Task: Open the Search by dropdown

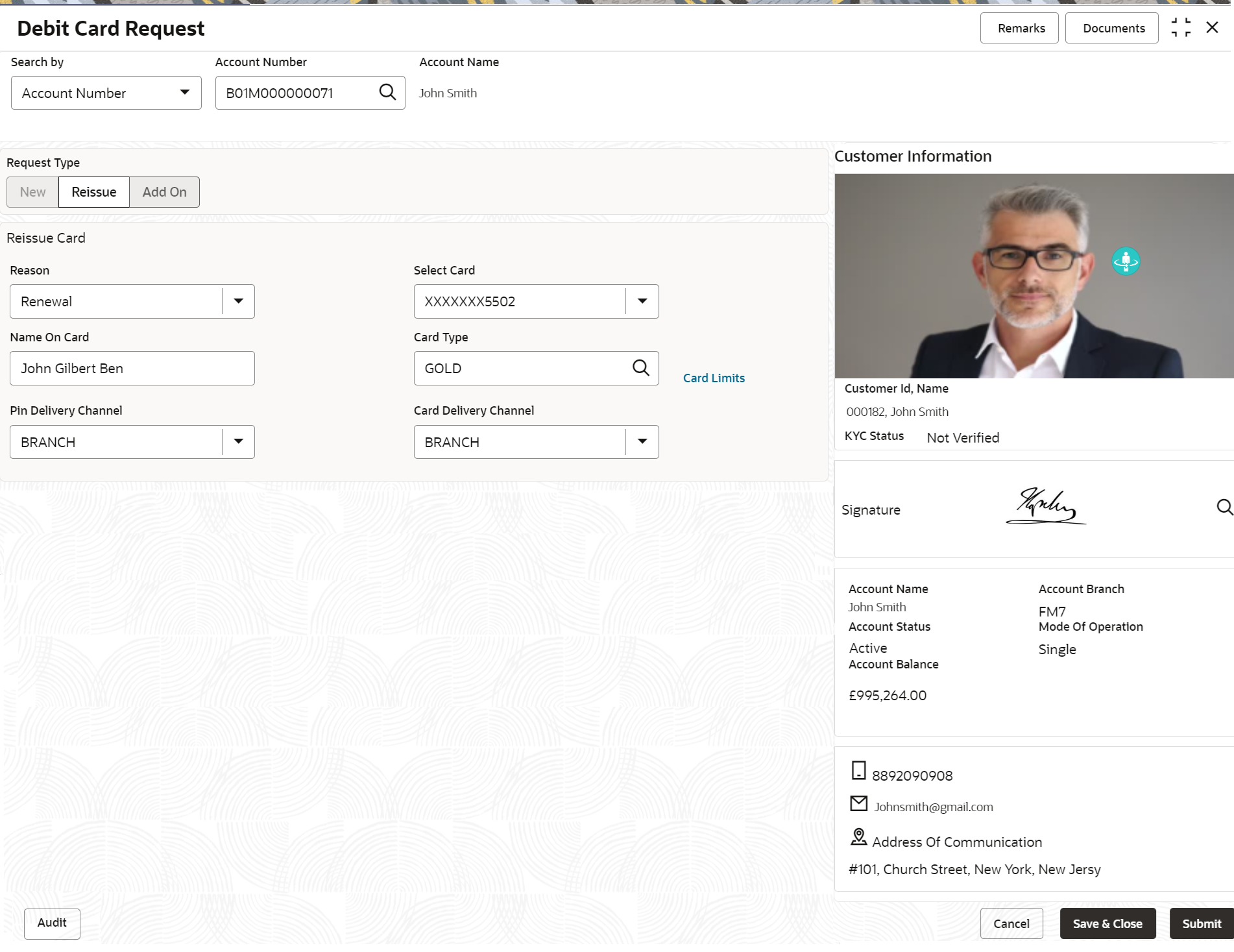Action: (106, 93)
